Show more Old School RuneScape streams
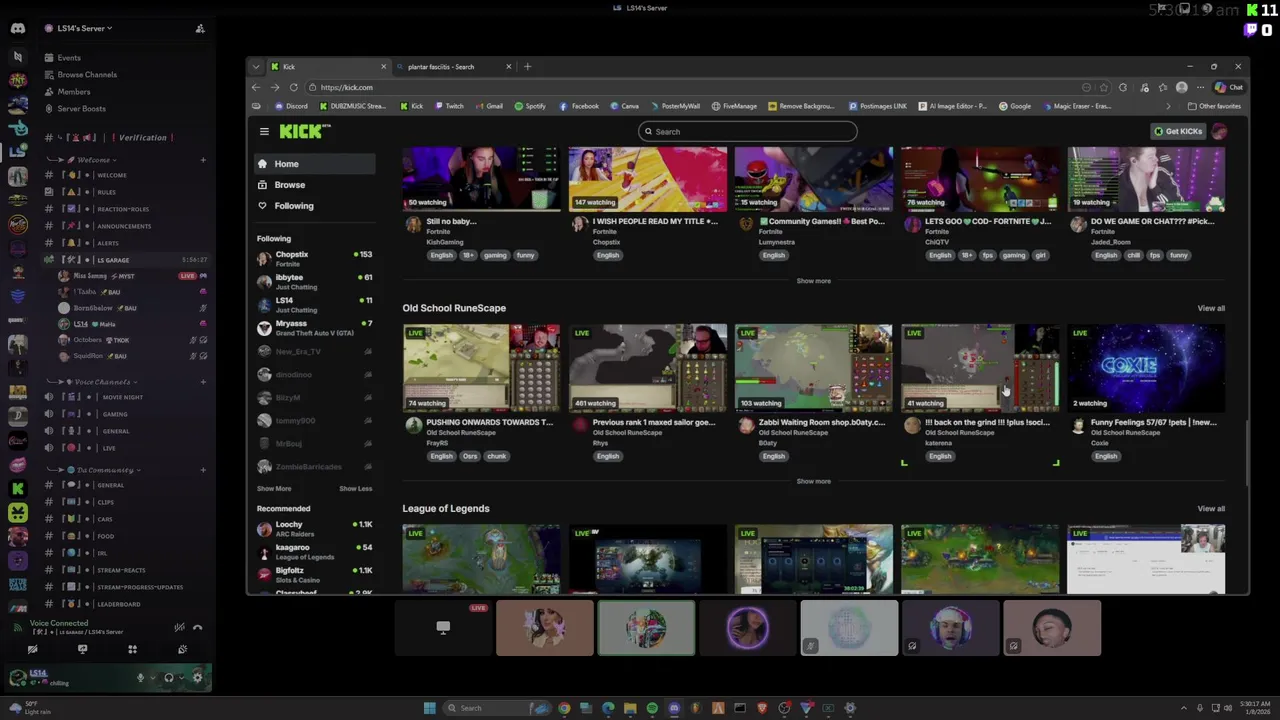This screenshot has width=1280, height=720. point(813,481)
